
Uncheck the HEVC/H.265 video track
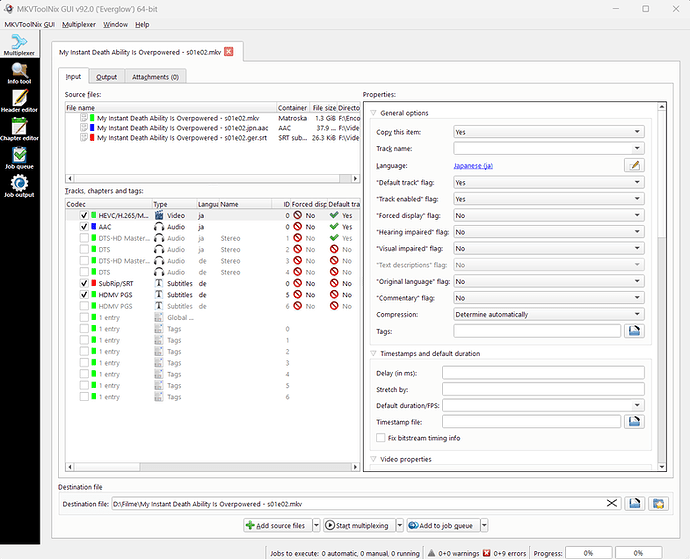coord(84,215)
